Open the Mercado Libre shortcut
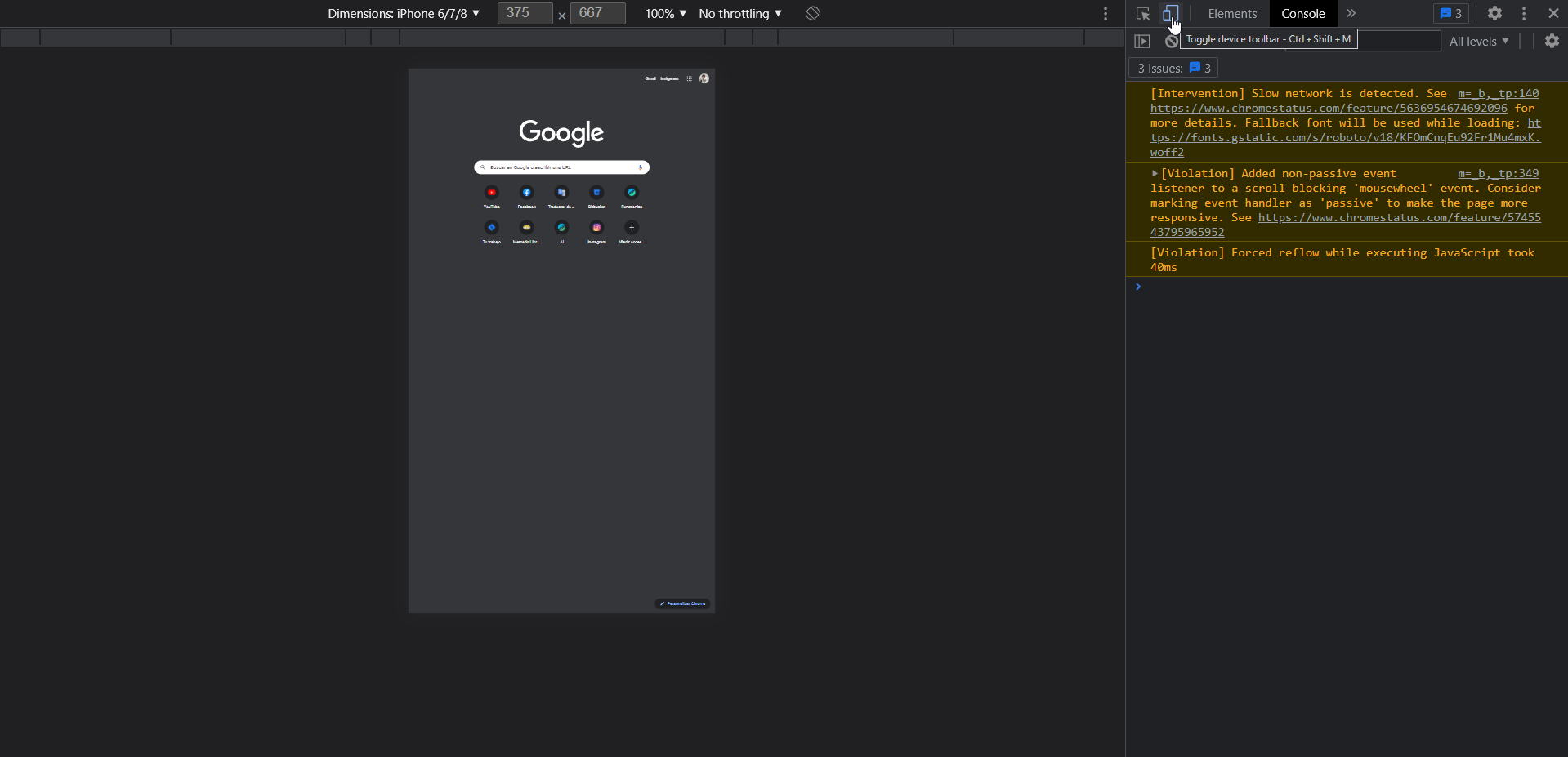Screen dimensions: 1568x757 click(526, 232)
